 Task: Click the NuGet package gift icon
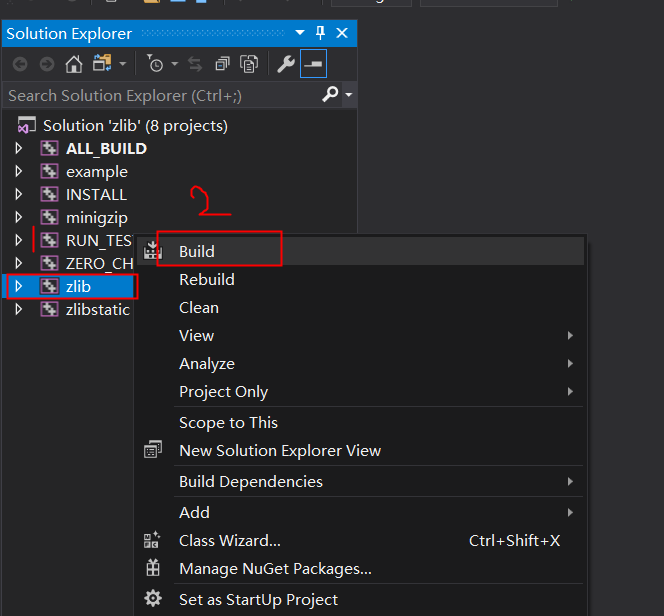click(153, 568)
